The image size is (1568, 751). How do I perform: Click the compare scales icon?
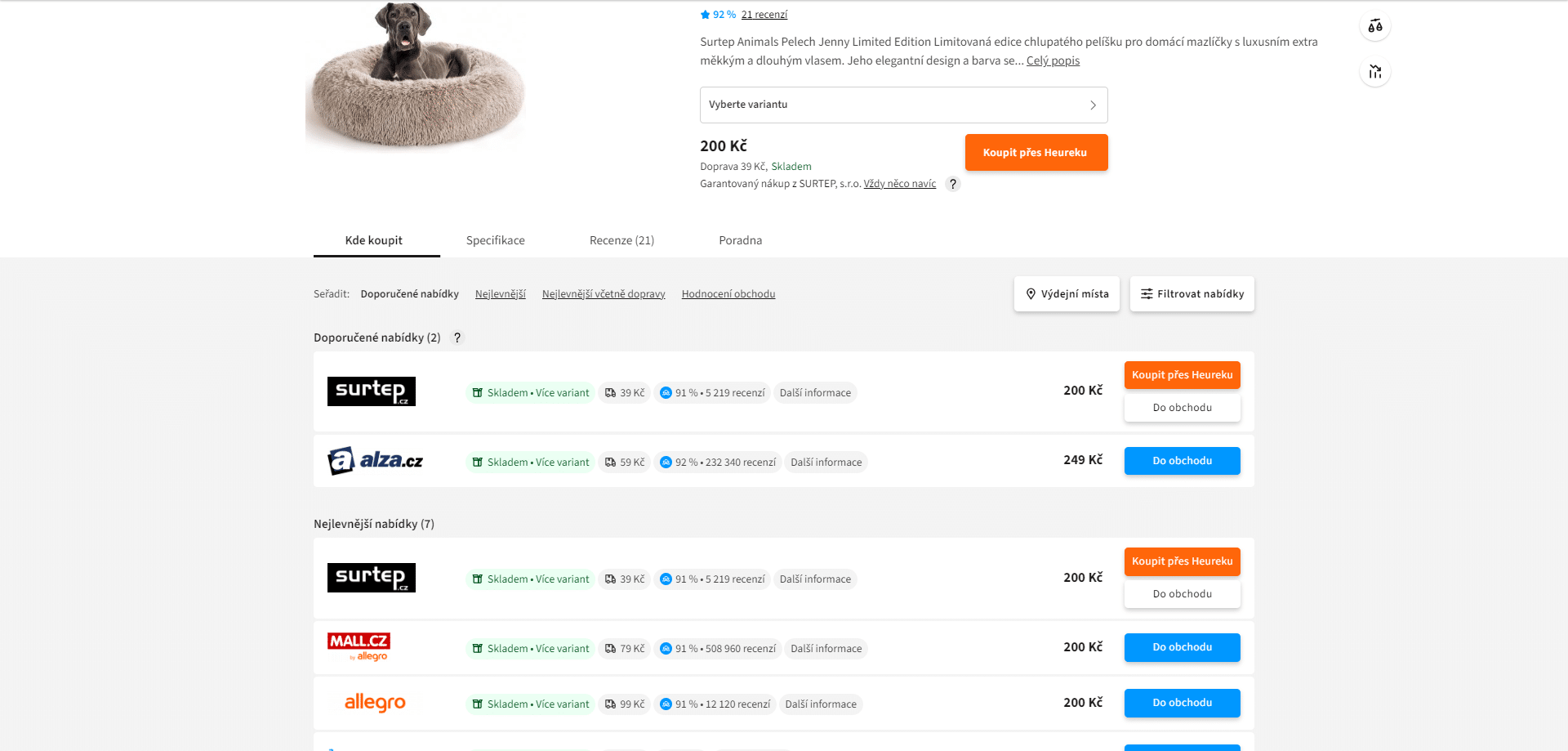1375,26
